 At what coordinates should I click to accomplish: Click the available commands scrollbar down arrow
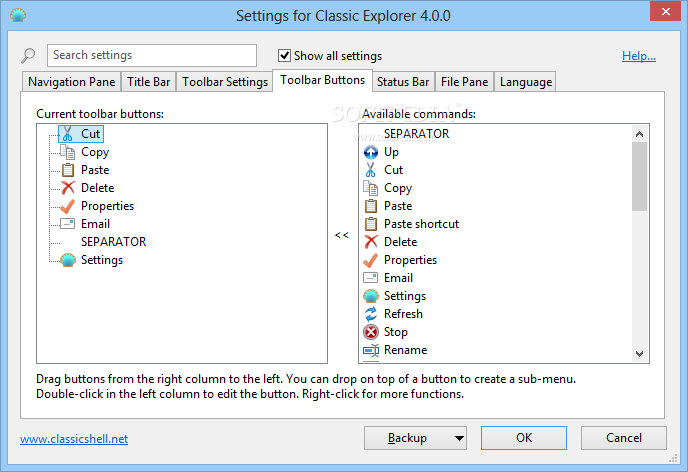coord(639,354)
